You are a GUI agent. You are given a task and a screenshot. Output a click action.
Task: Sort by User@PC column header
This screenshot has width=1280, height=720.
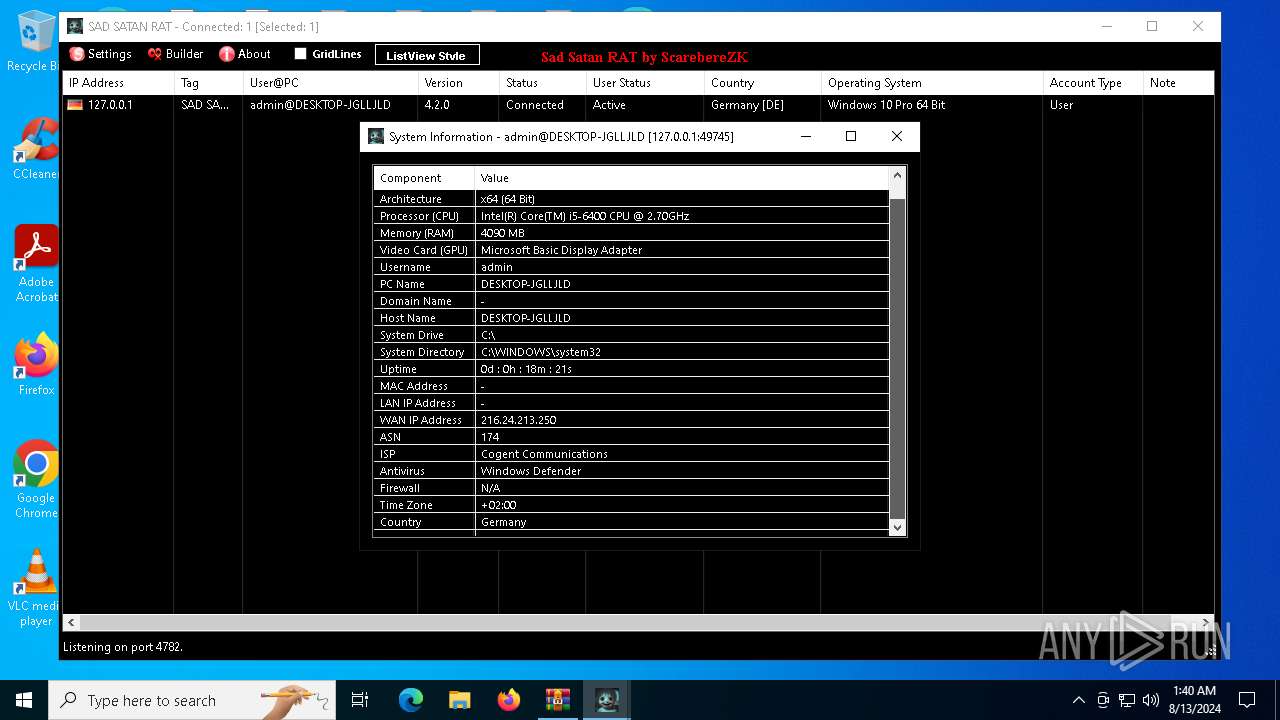[330, 83]
